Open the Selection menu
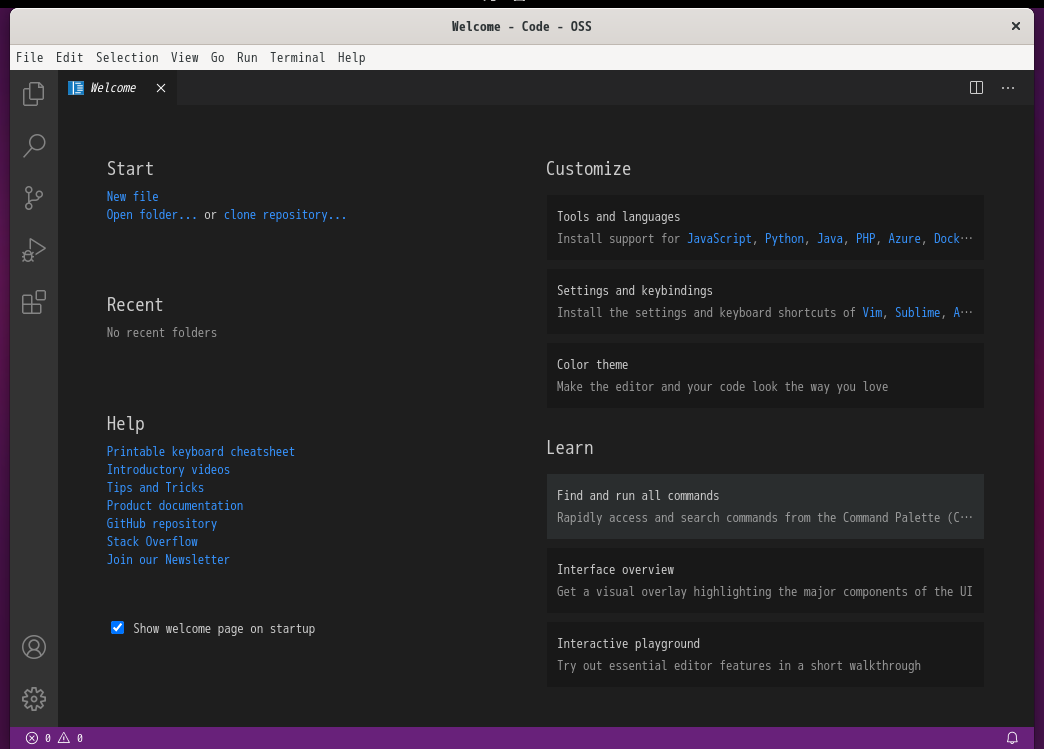1044x749 pixels. pos(127,57)
